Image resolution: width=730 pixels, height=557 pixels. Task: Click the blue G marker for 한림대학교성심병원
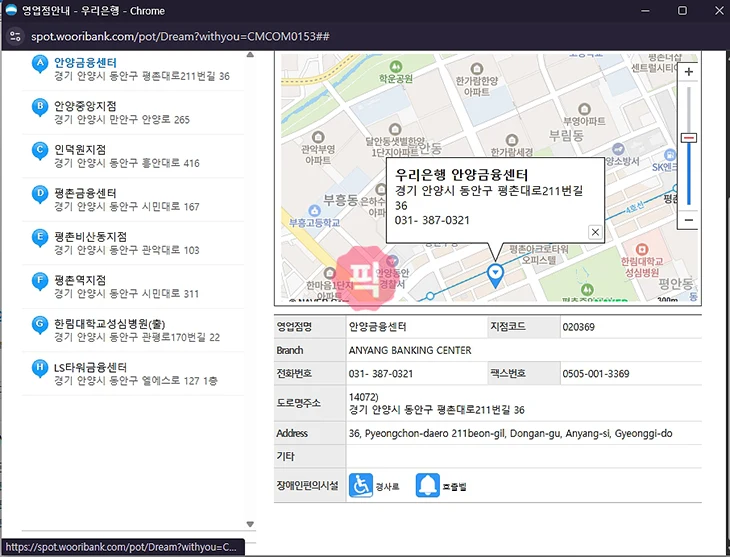click(40, 325)
